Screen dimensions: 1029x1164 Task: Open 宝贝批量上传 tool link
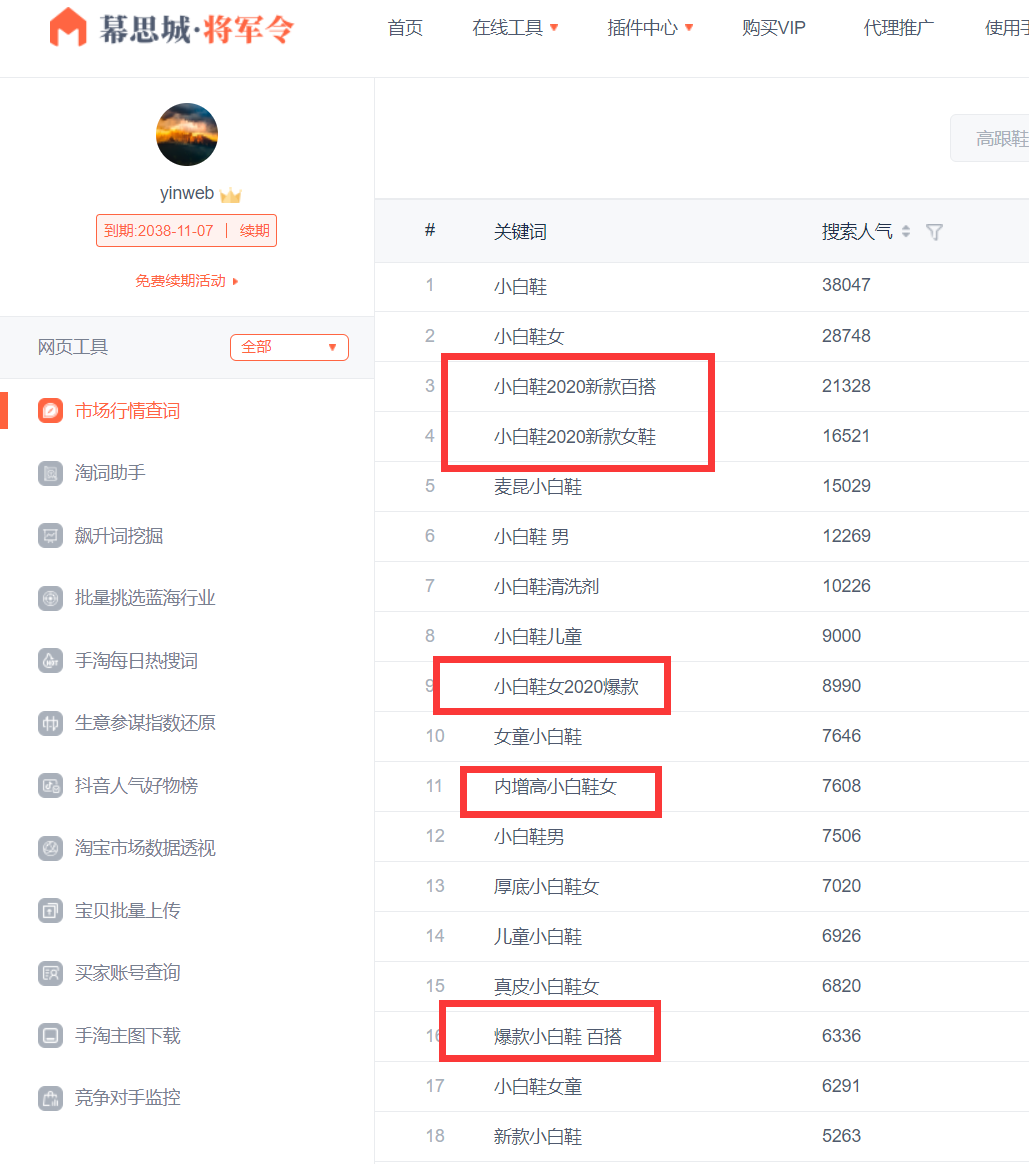(128, 910)
